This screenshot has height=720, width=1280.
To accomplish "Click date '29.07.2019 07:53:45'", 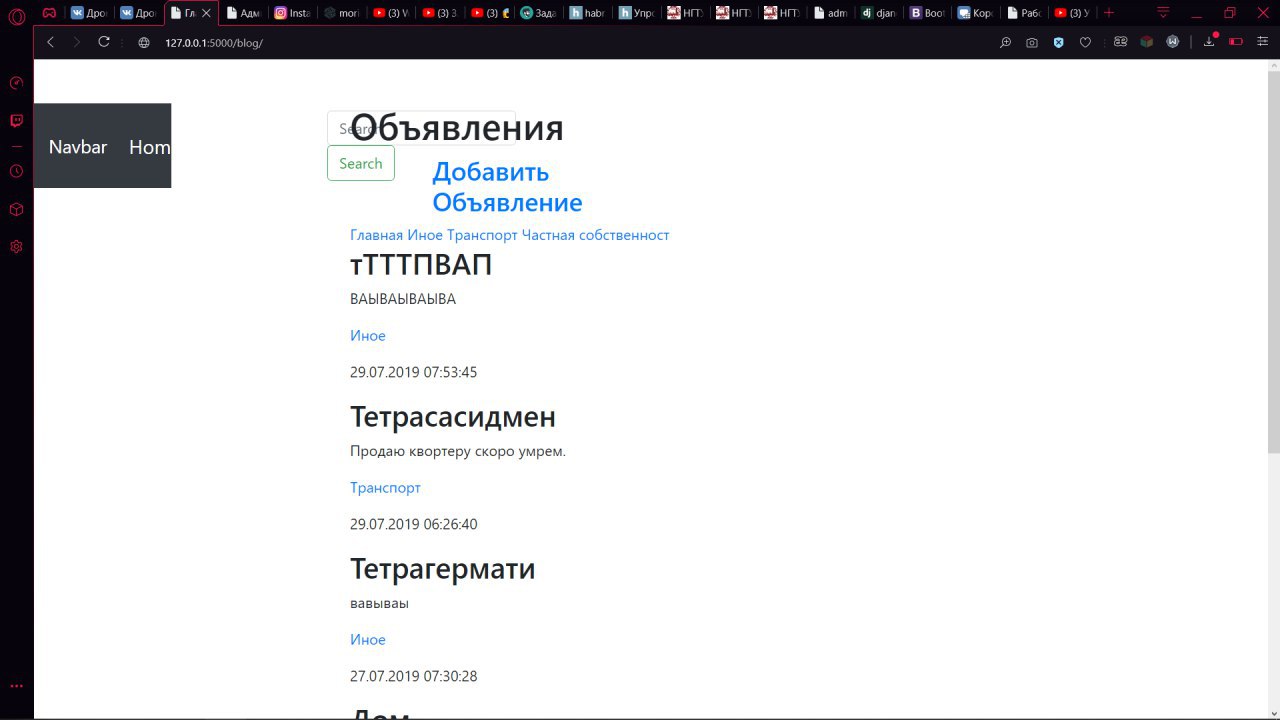I will 414,373.
